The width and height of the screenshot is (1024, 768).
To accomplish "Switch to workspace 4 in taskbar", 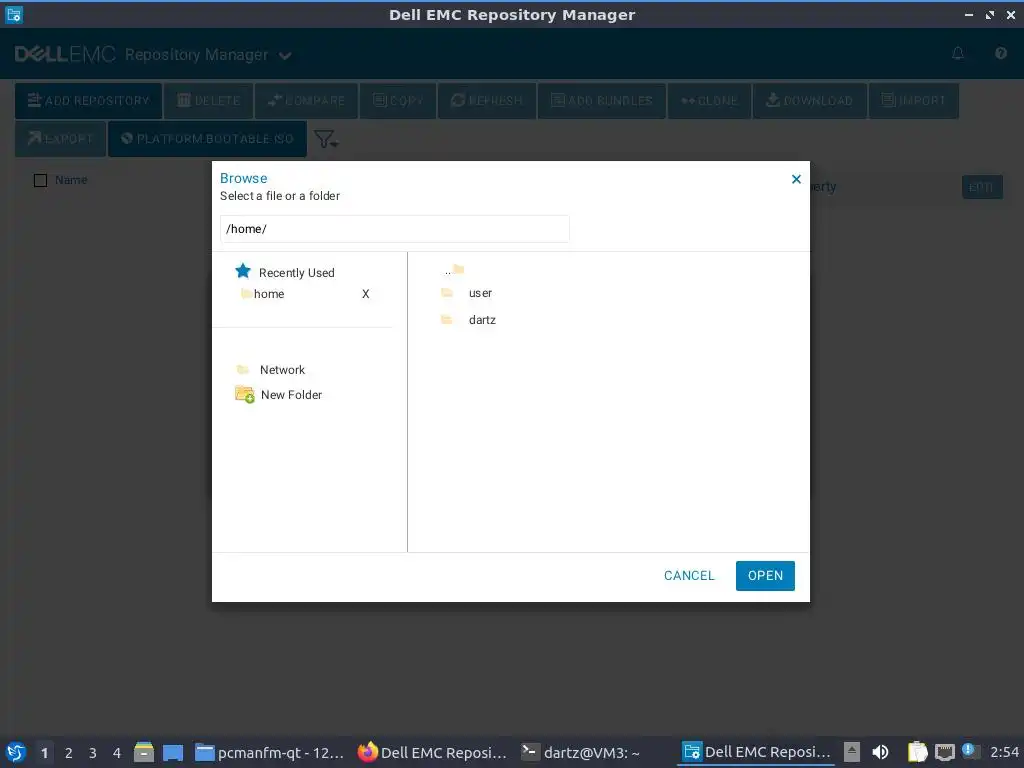I will click(117, 753).
